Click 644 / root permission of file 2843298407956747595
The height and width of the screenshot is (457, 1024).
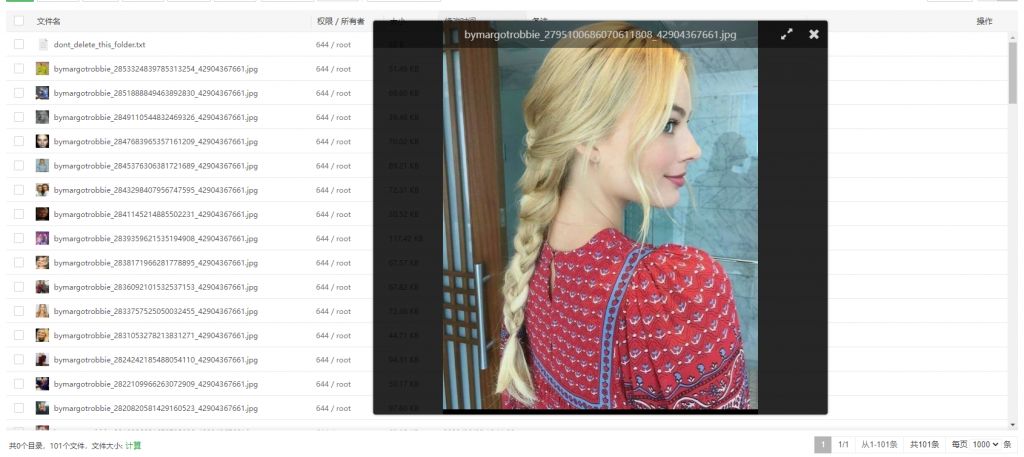(333, 190)
